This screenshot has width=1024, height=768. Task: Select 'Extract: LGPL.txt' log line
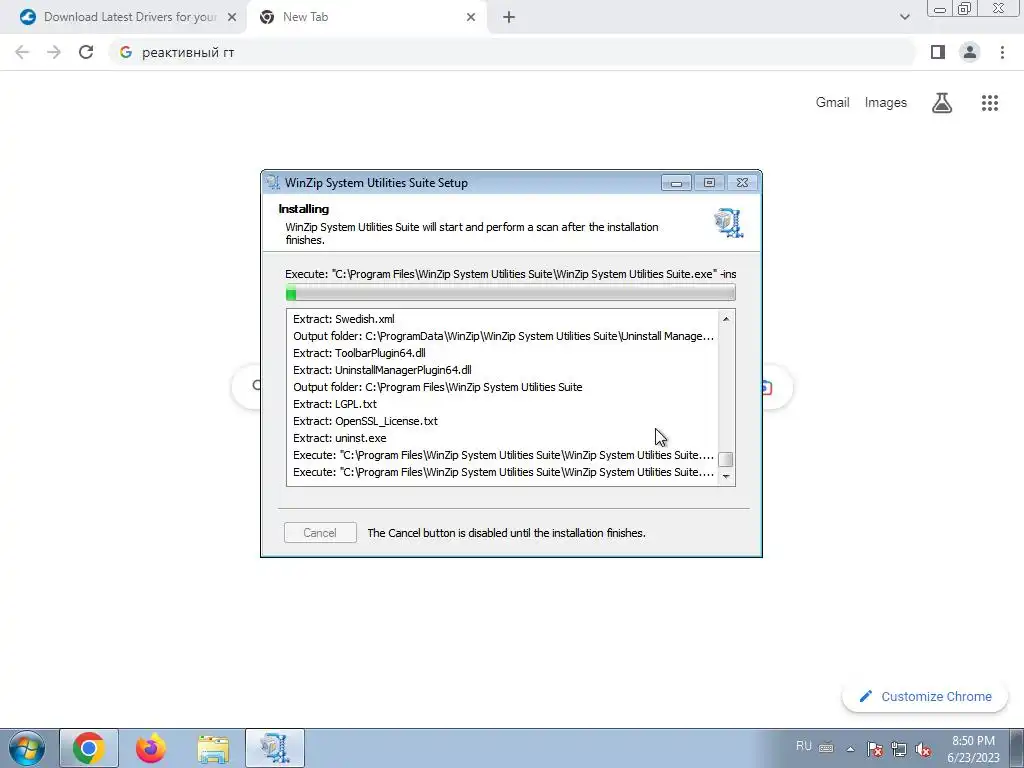coord(334,404)
